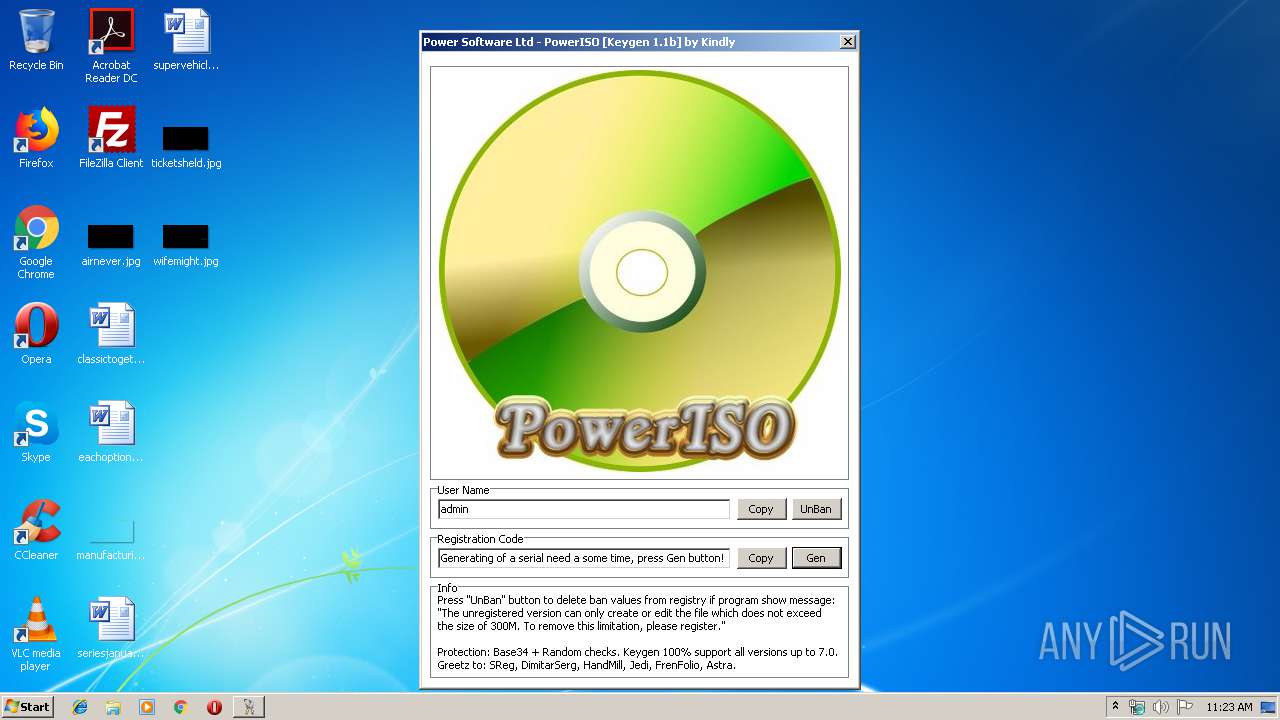This screenshot has height=720, width=1280.
Task: Open FileZilla Client shortcut
Action: 111,138
